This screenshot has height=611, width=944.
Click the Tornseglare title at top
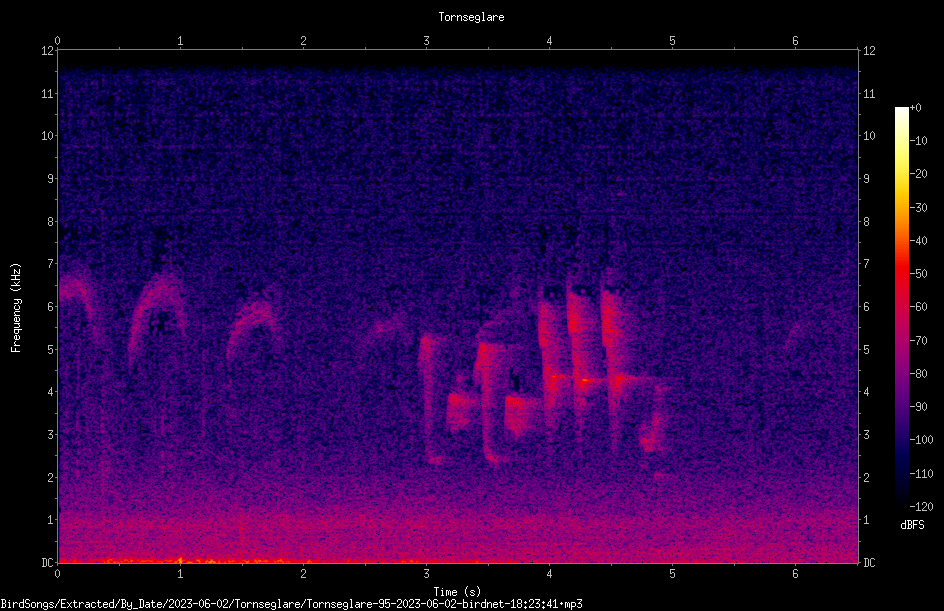coord(471,17)
